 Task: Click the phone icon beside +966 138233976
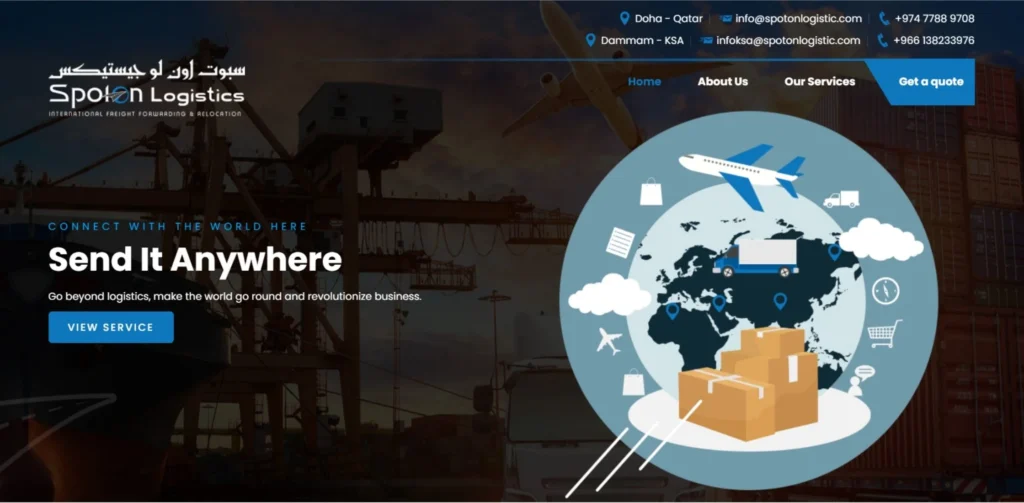[882, 41]
